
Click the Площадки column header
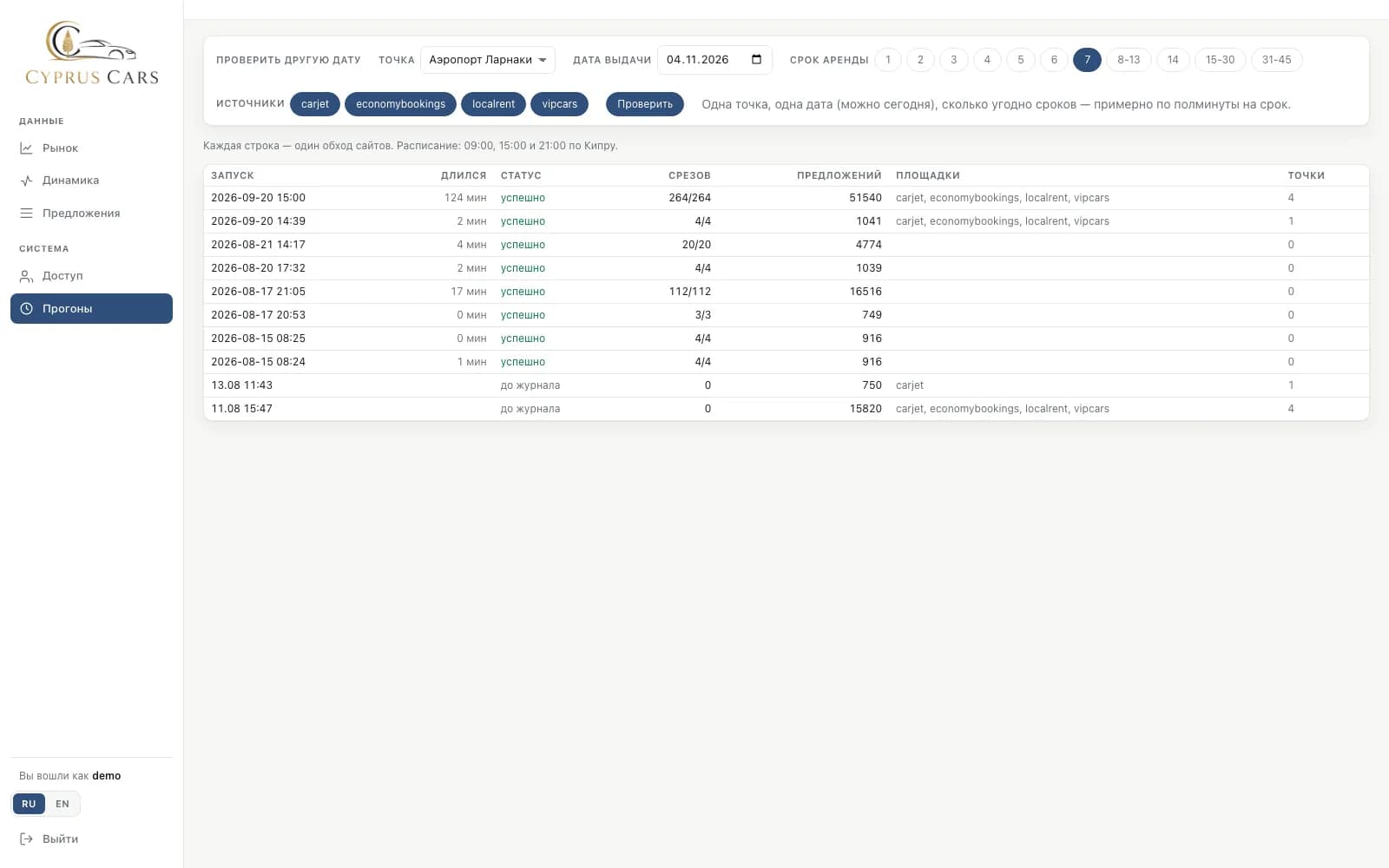tap(928, 175)
